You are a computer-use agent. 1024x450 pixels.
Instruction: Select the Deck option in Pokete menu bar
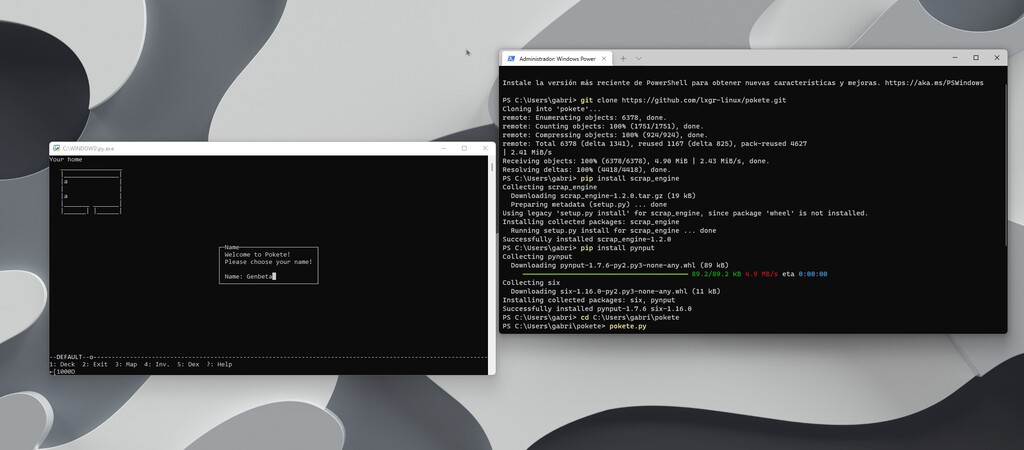pos(62,364)
